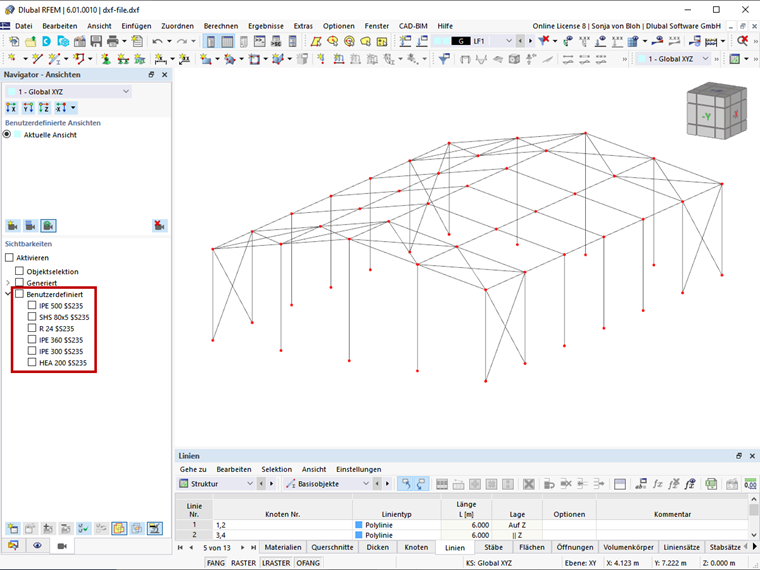This screenshot has height=570, width=760.
Task: Click the view in X direction icon
Action: 11,108
